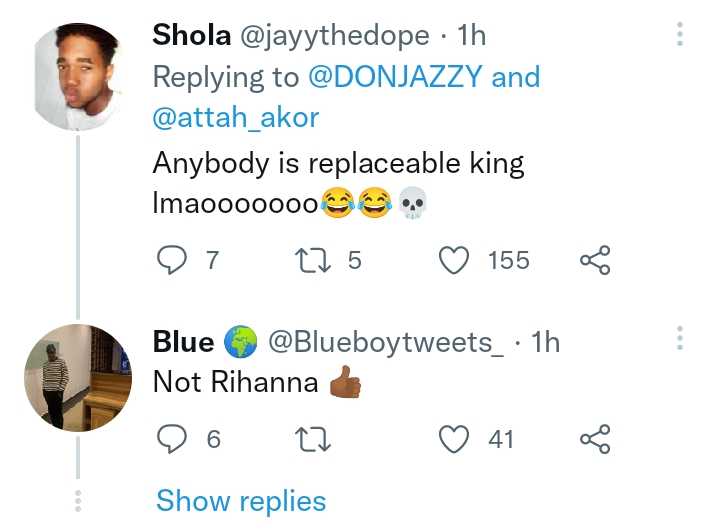View Shola's profile picture
Viewport: 720px width, 532px height.
click(x=78, y=76)
